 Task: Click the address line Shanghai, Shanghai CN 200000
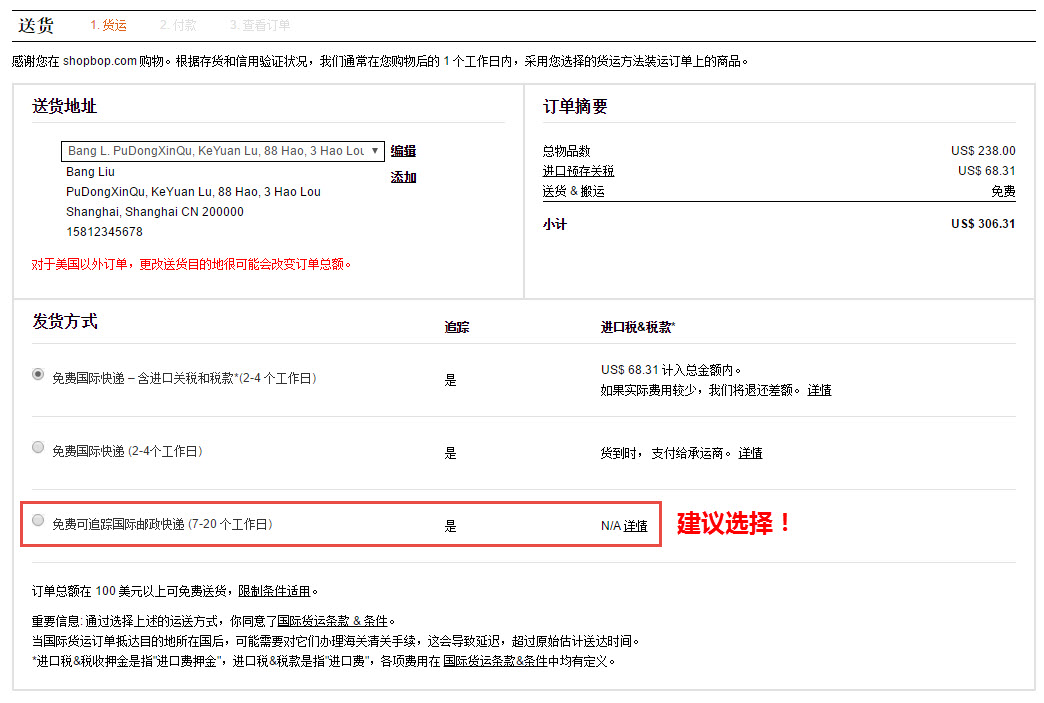154,212
